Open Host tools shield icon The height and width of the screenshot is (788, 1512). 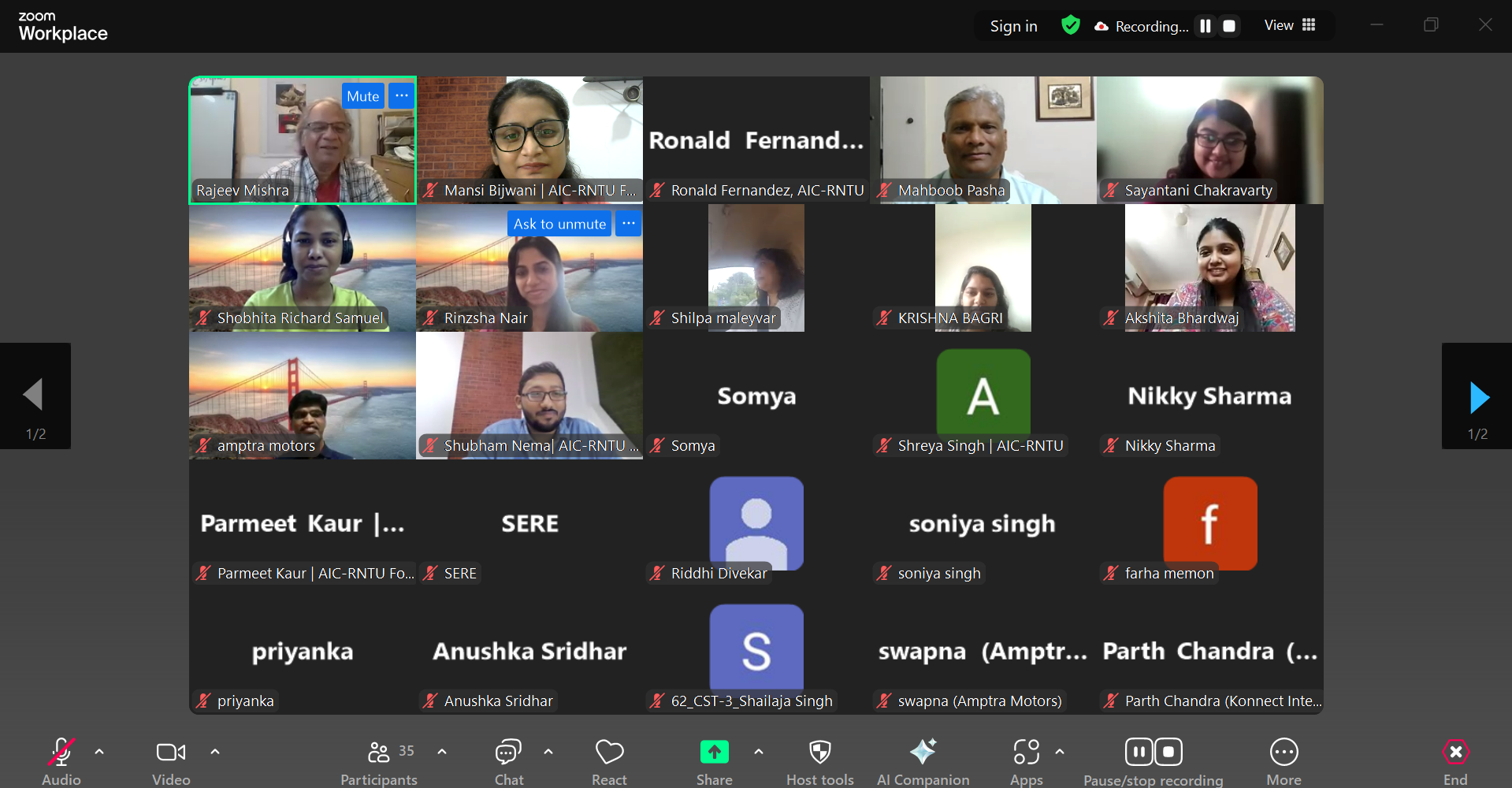(819, 753)
